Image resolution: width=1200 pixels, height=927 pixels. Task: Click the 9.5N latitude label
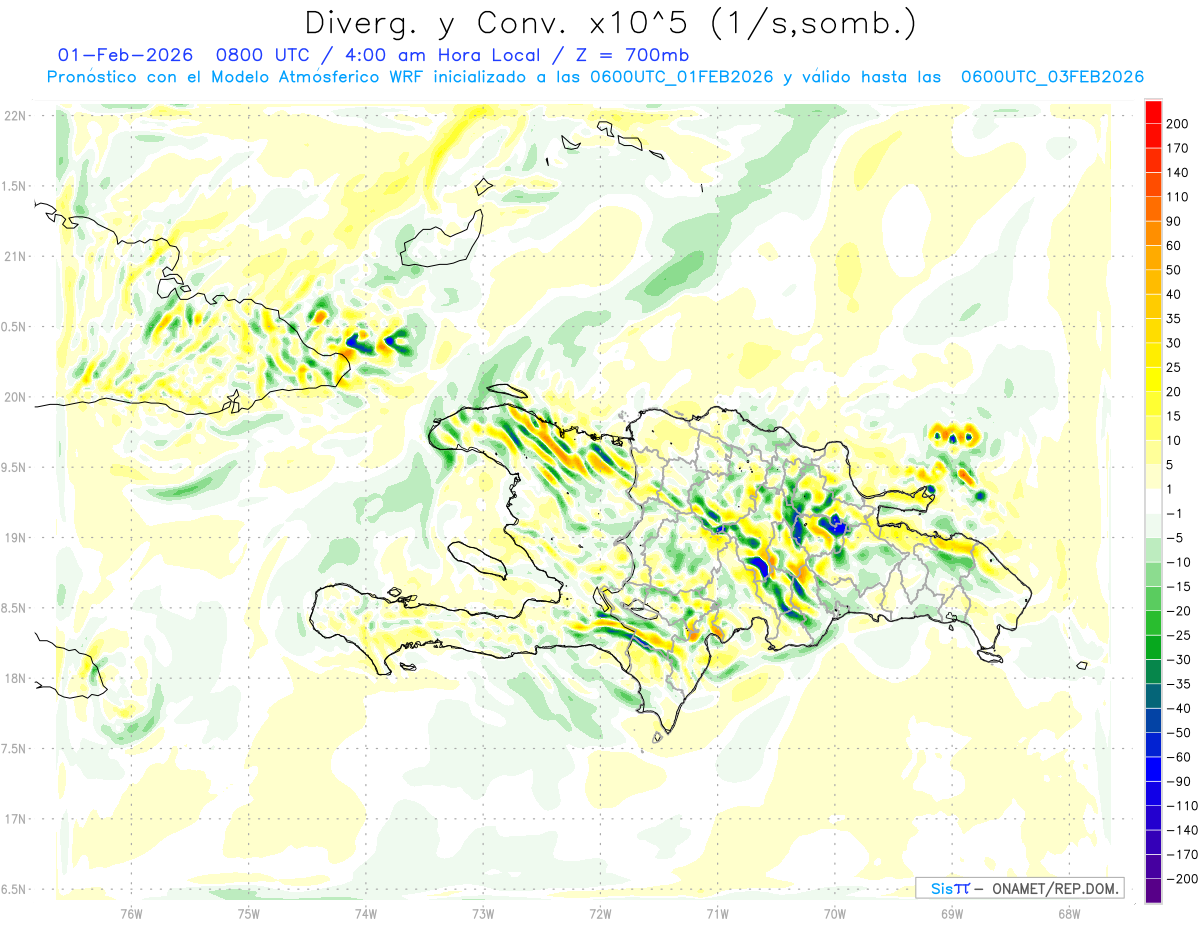[x=13, y=467]
